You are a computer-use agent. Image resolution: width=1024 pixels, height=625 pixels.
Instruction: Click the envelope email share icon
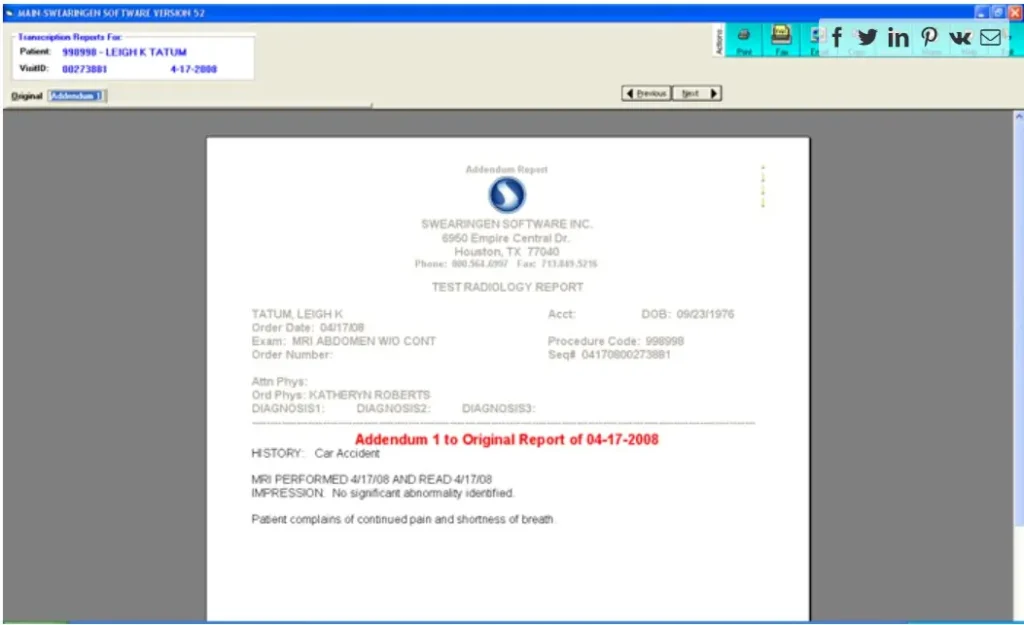coord(990,38)
